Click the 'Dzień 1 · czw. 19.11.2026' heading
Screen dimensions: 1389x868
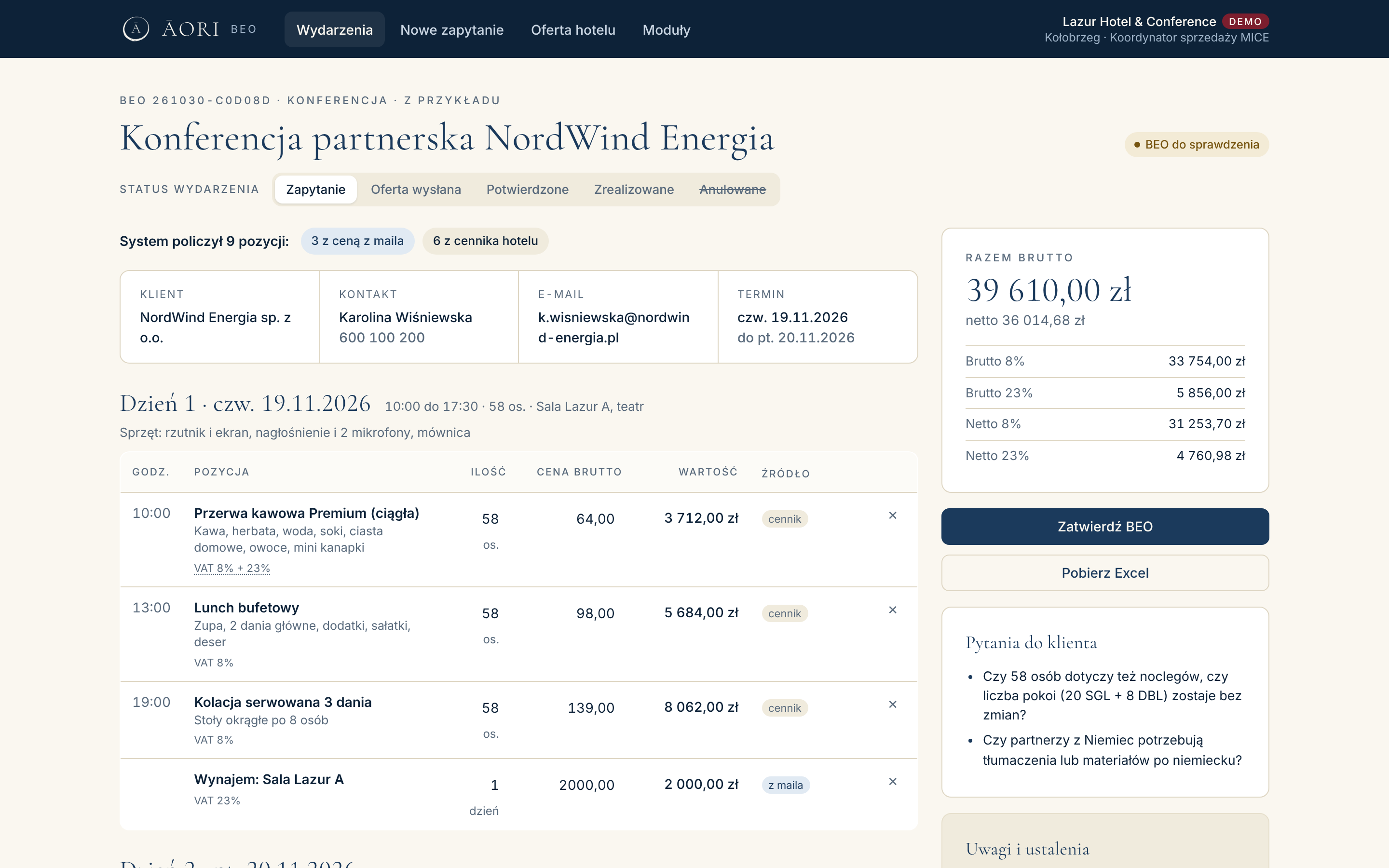coord(245,404)
